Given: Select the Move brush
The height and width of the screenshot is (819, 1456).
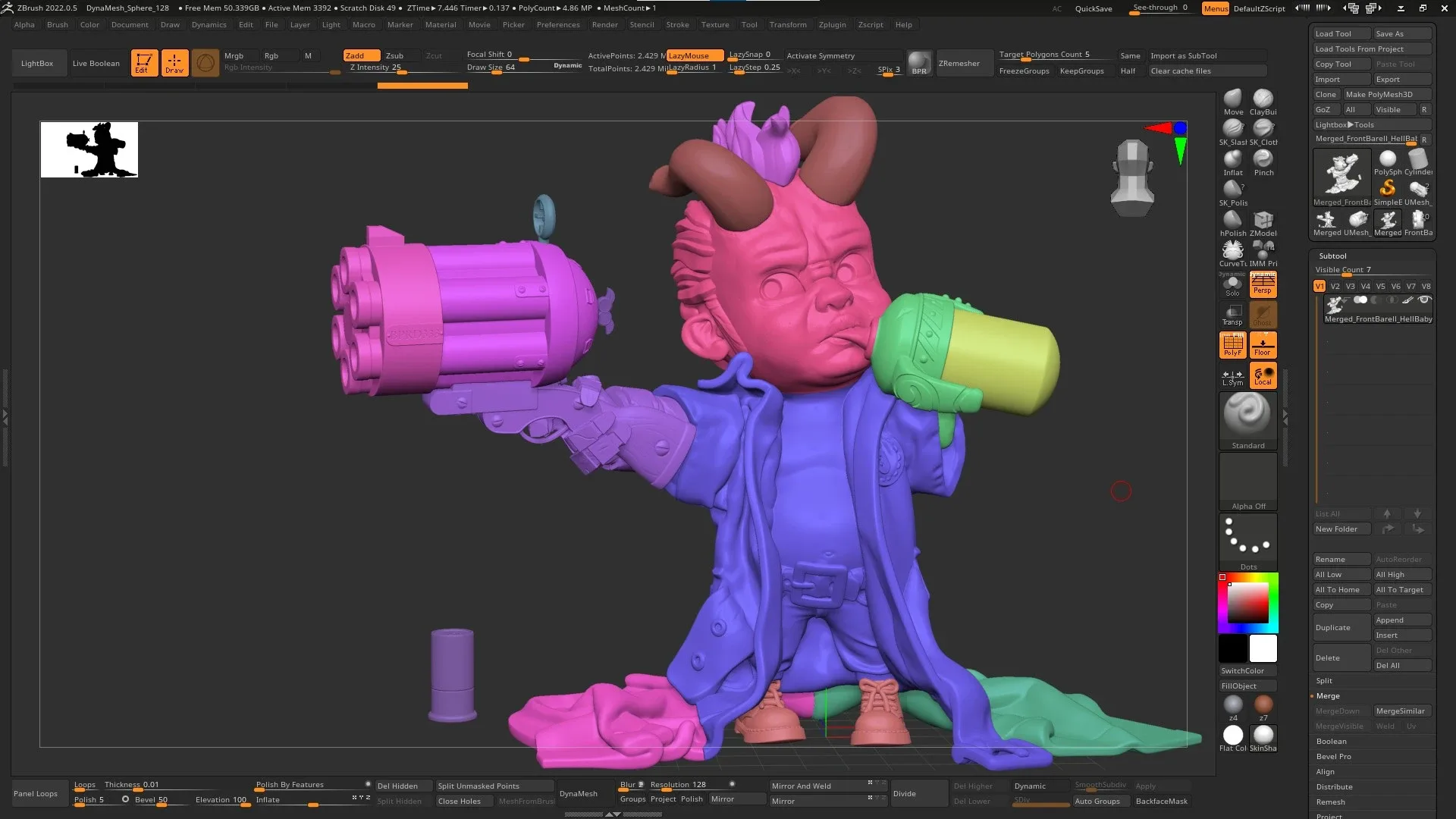Looking at the screenshot, I should coord(1232,99).
